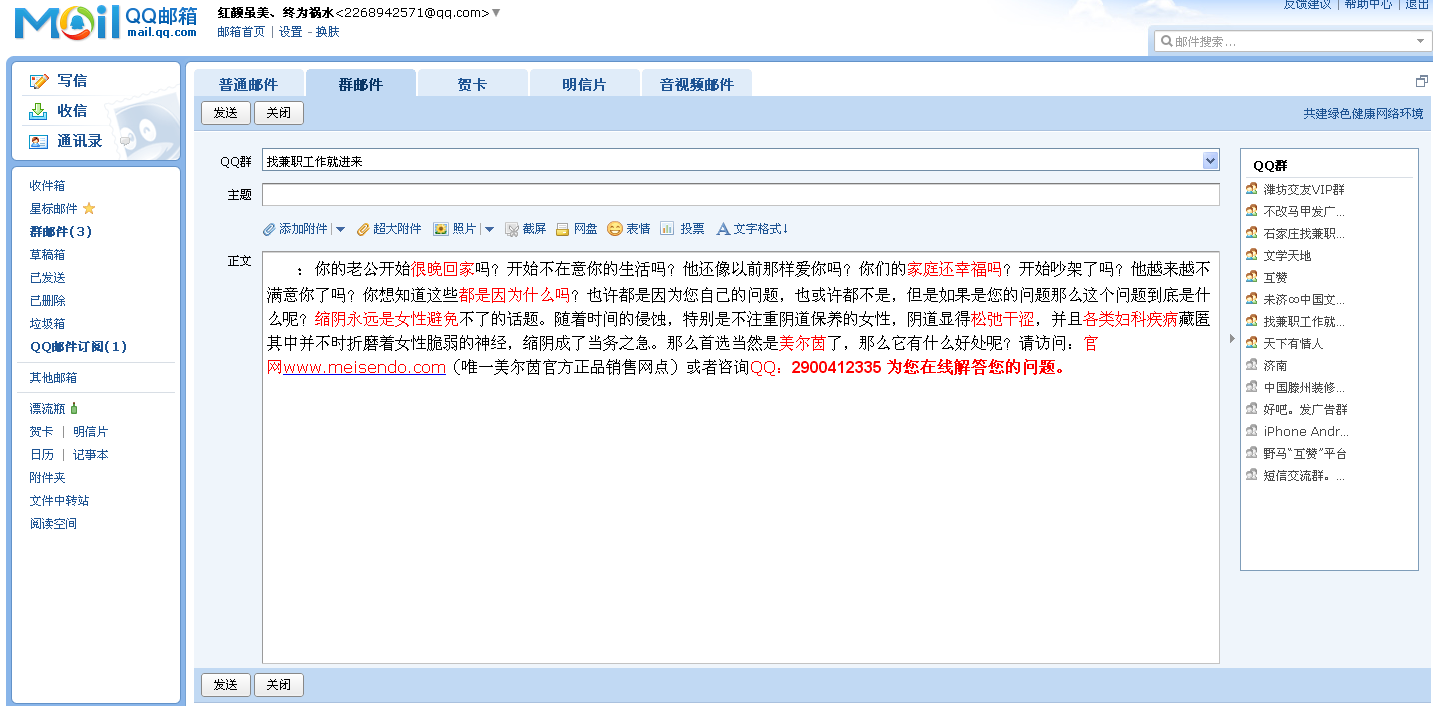The height and width of the screenshot is (706, 1433).
Task: Click the 添加附件 paperclip icon to attach file
Action: coord(268,228)
